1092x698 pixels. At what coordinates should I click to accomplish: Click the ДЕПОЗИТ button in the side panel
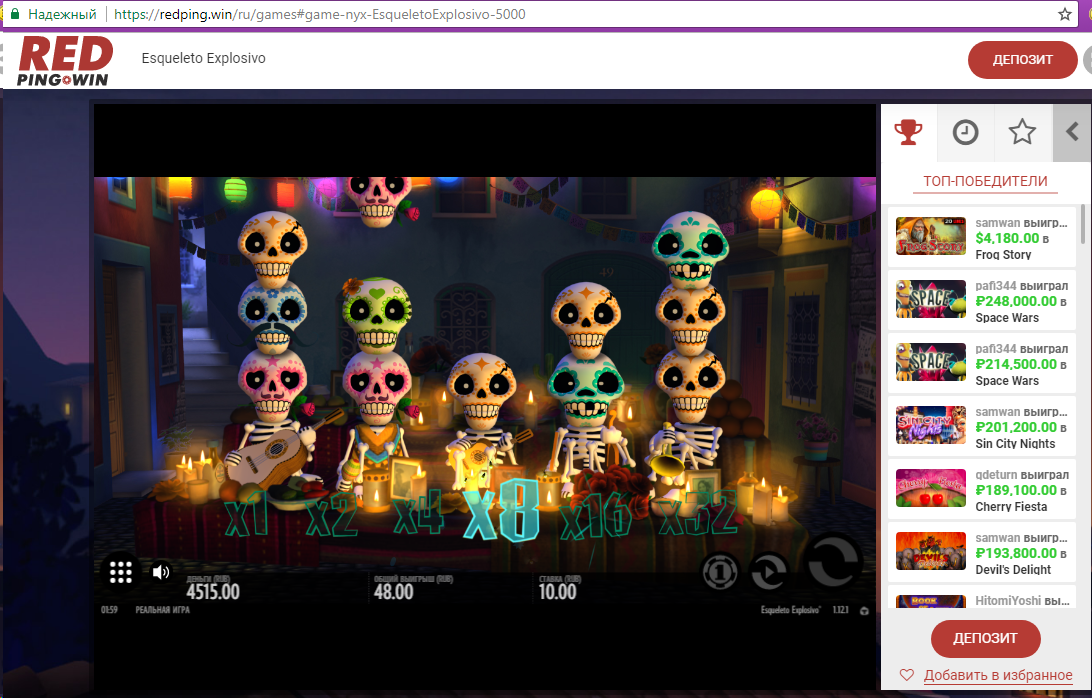click(x=985, y=639)
